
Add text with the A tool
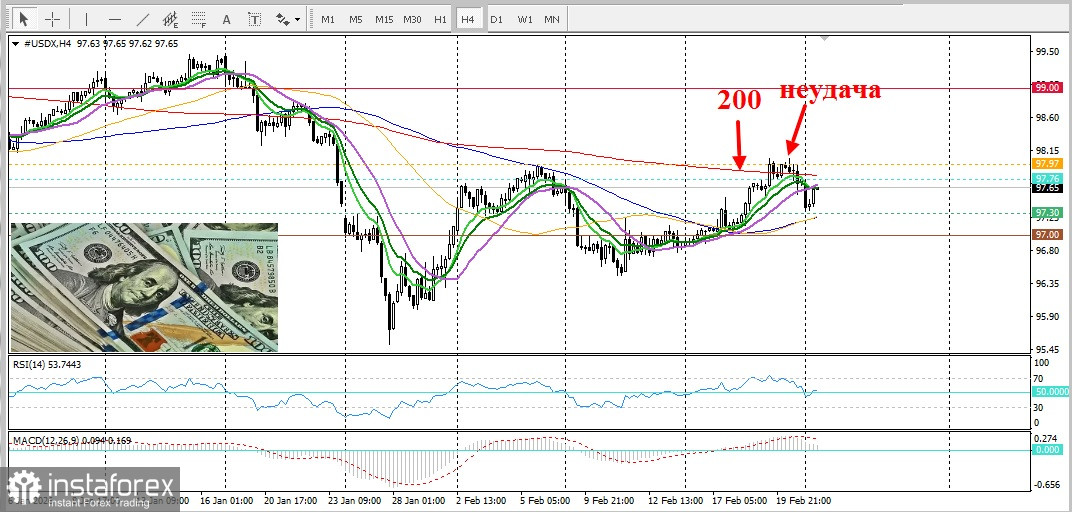click(x=227, y=20)
